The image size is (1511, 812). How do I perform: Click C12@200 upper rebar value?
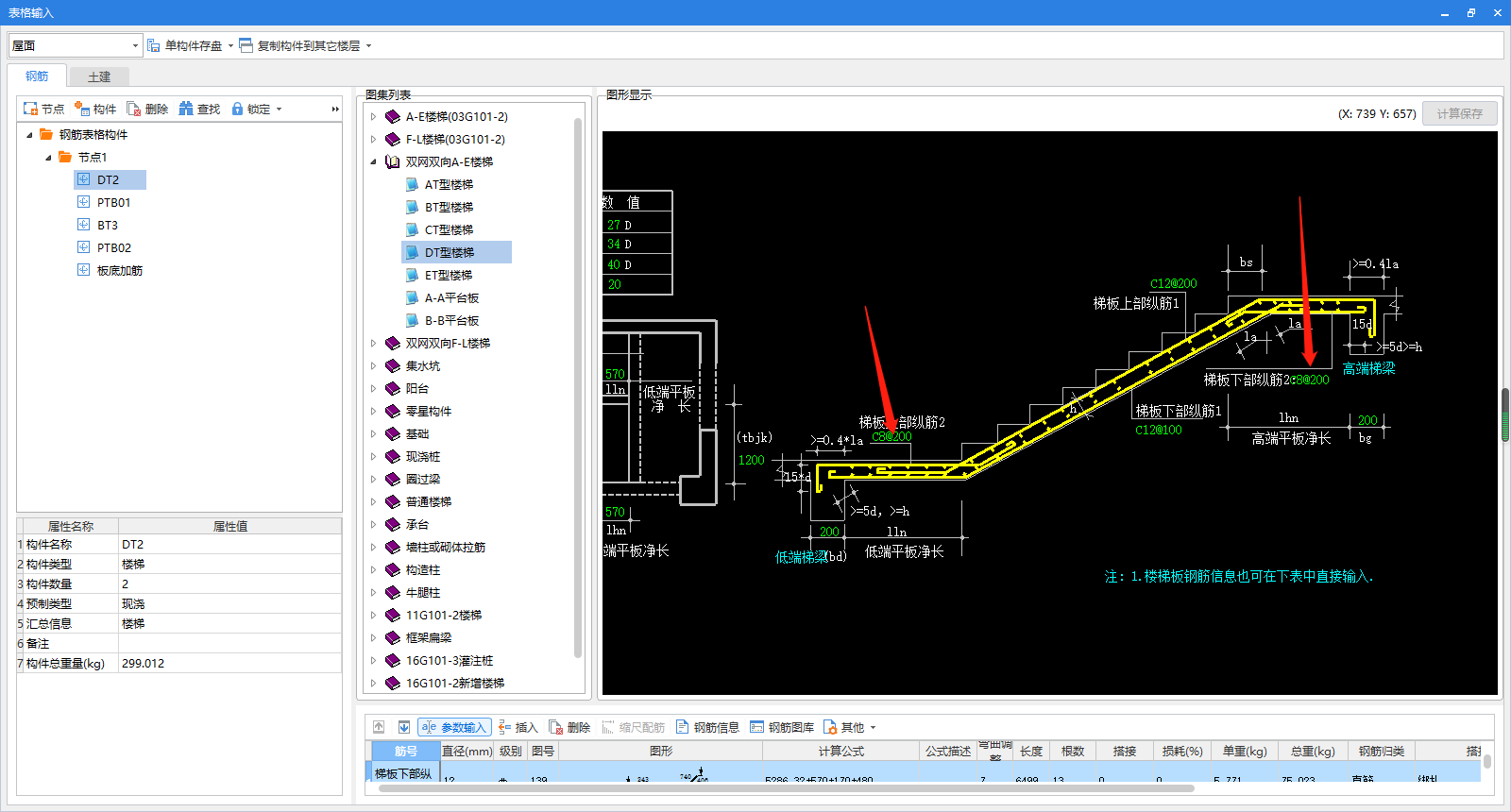pyautogui.click(x=1174, y=284)
